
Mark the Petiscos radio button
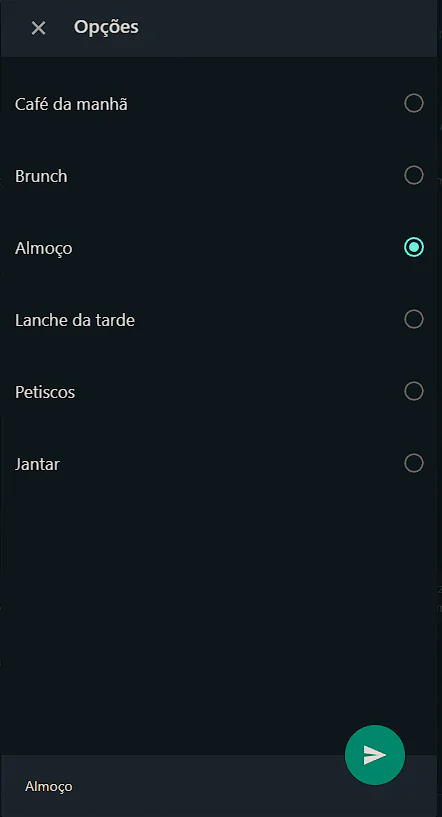coord(414,391)
